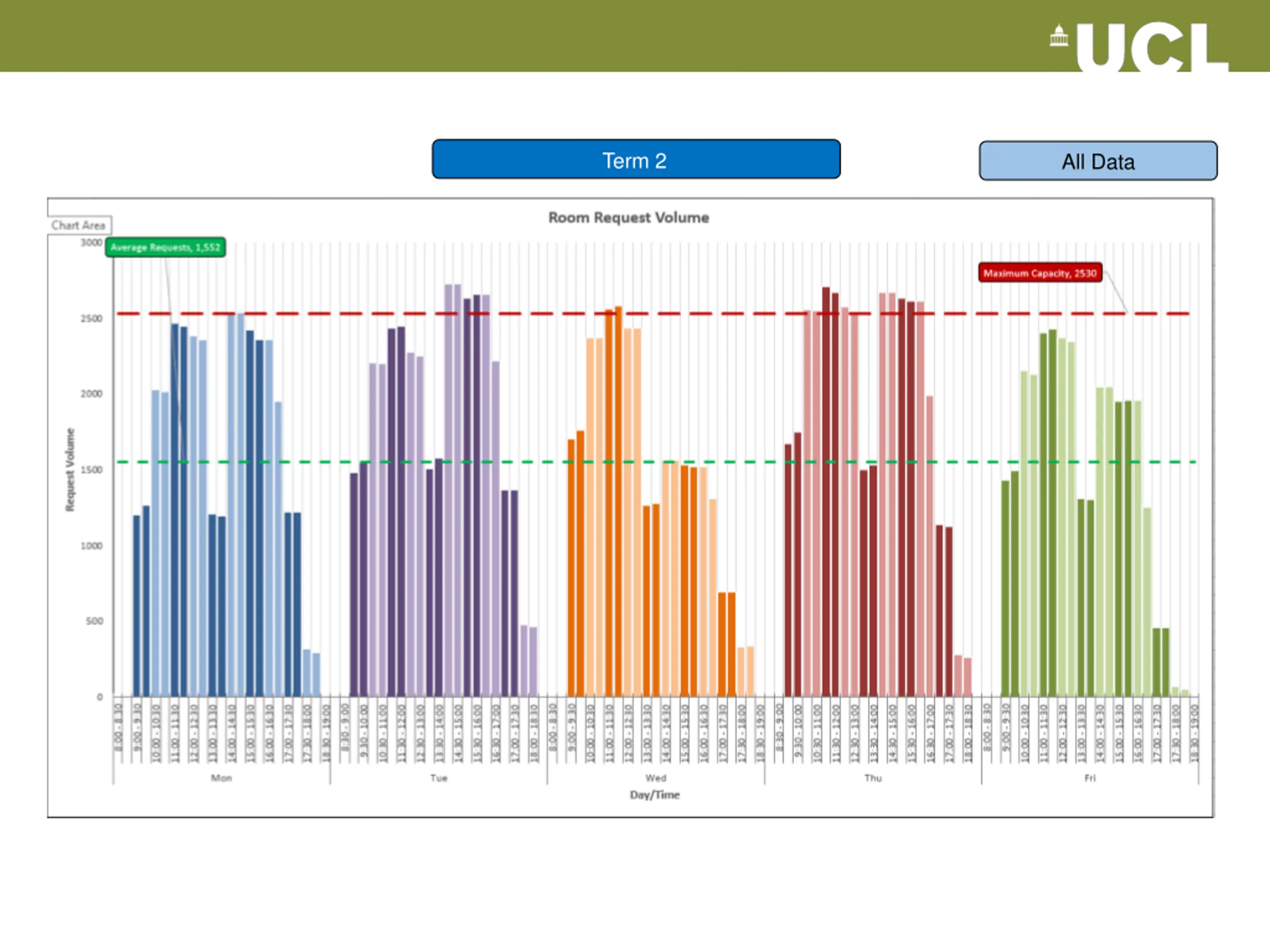
Task: Select the tallest dark red Thursday bar
Action: [x=825, y=492]
